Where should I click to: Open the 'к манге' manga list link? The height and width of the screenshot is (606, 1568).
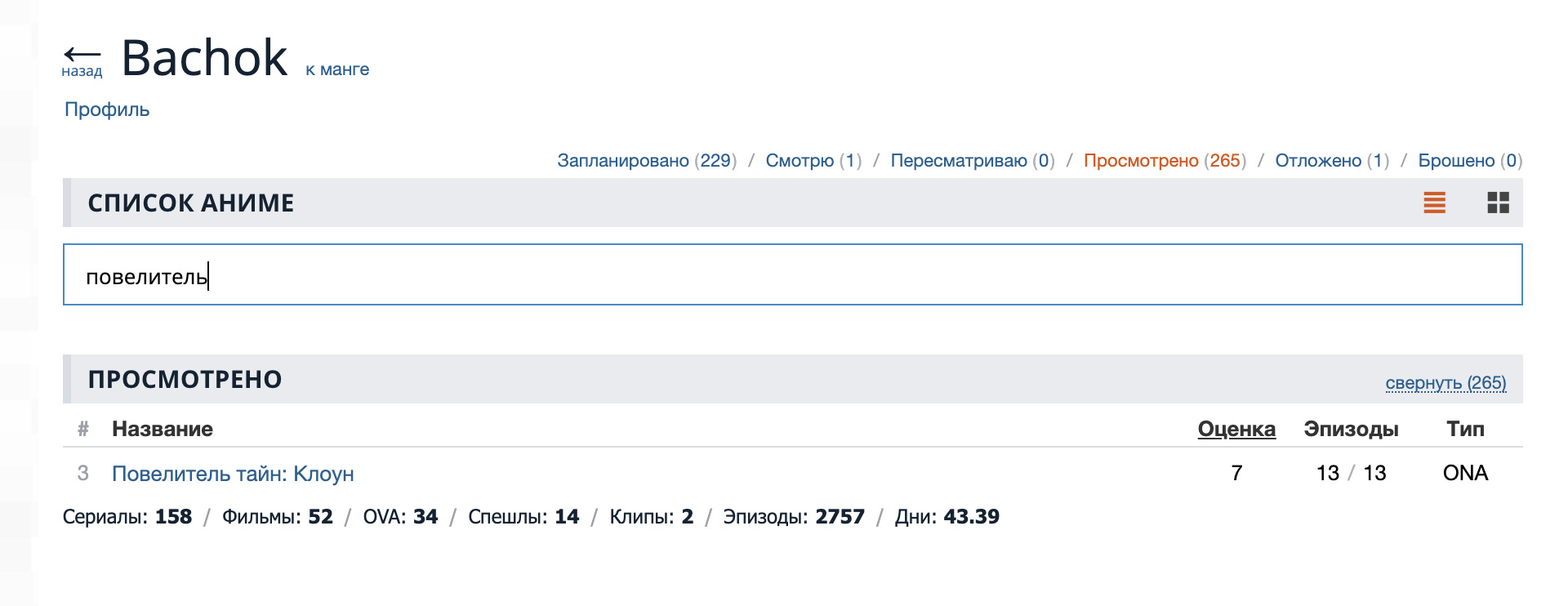(x=337, y=69)
